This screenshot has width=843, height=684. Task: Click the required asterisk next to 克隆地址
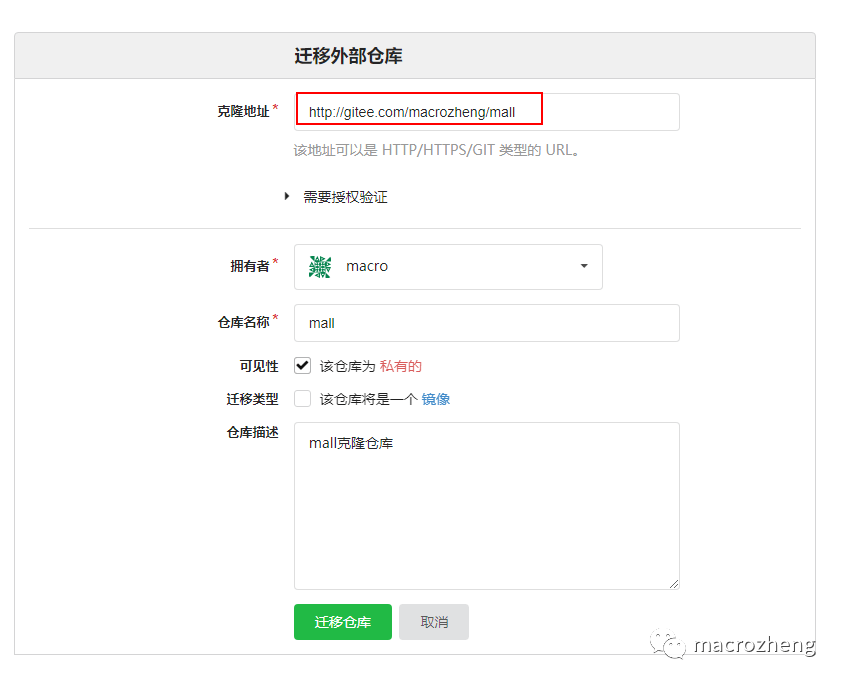tap(277, 105)
